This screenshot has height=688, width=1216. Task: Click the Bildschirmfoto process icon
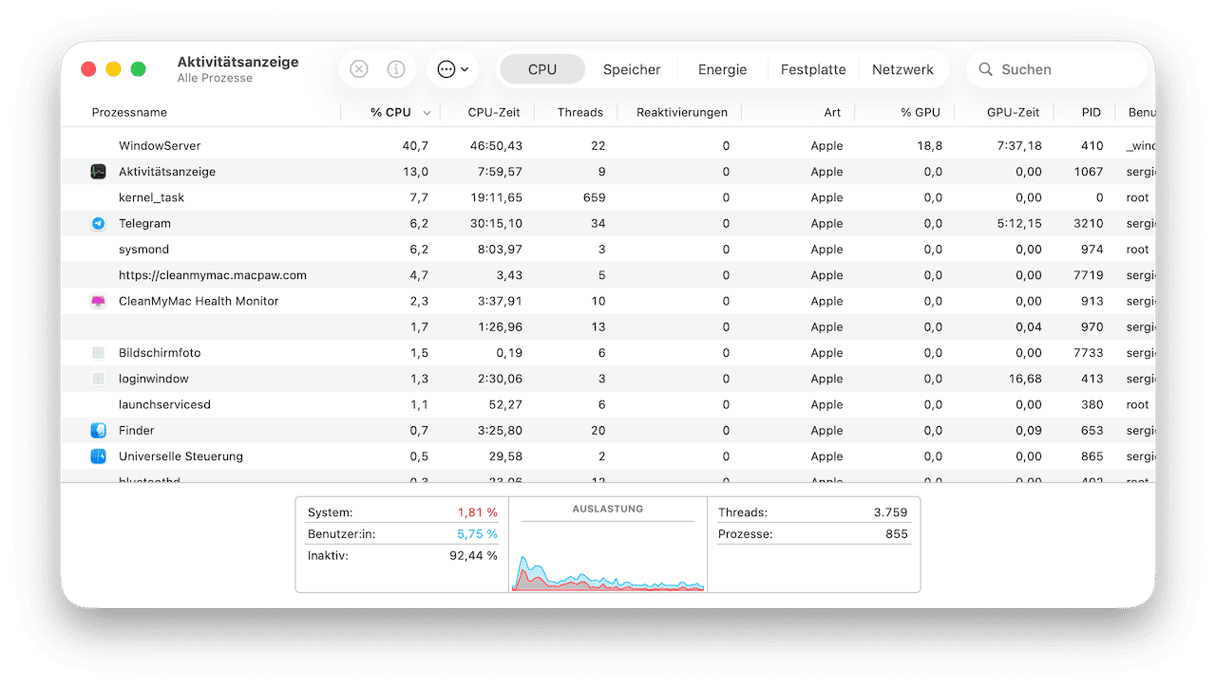pyautogui.click(x=98, y=353)
